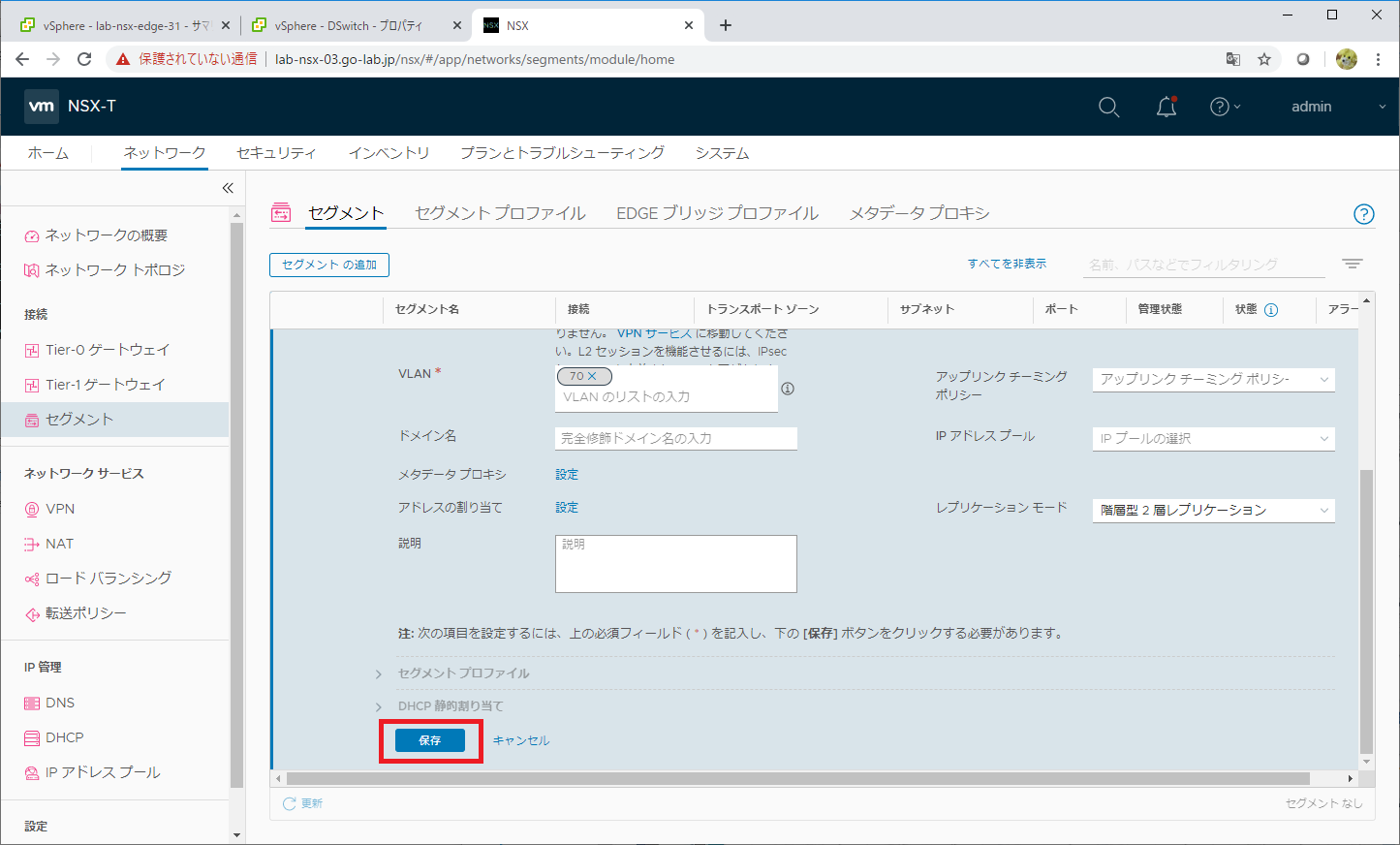Open the Chrome three-dot menu
Screen dimensions: 1400x845
click(1378, 59)
